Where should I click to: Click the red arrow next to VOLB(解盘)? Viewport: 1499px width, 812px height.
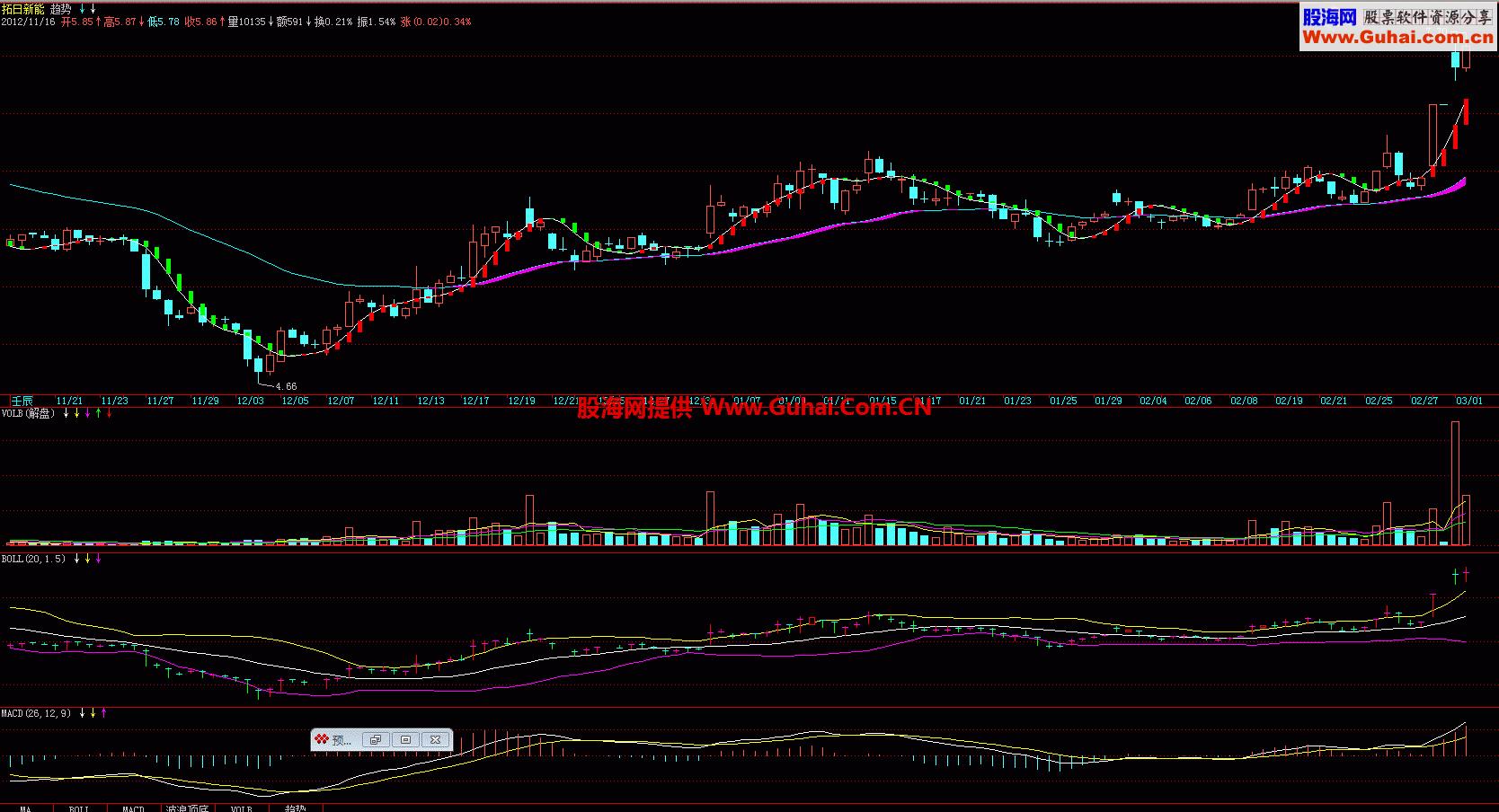click(x=109, y=413)
